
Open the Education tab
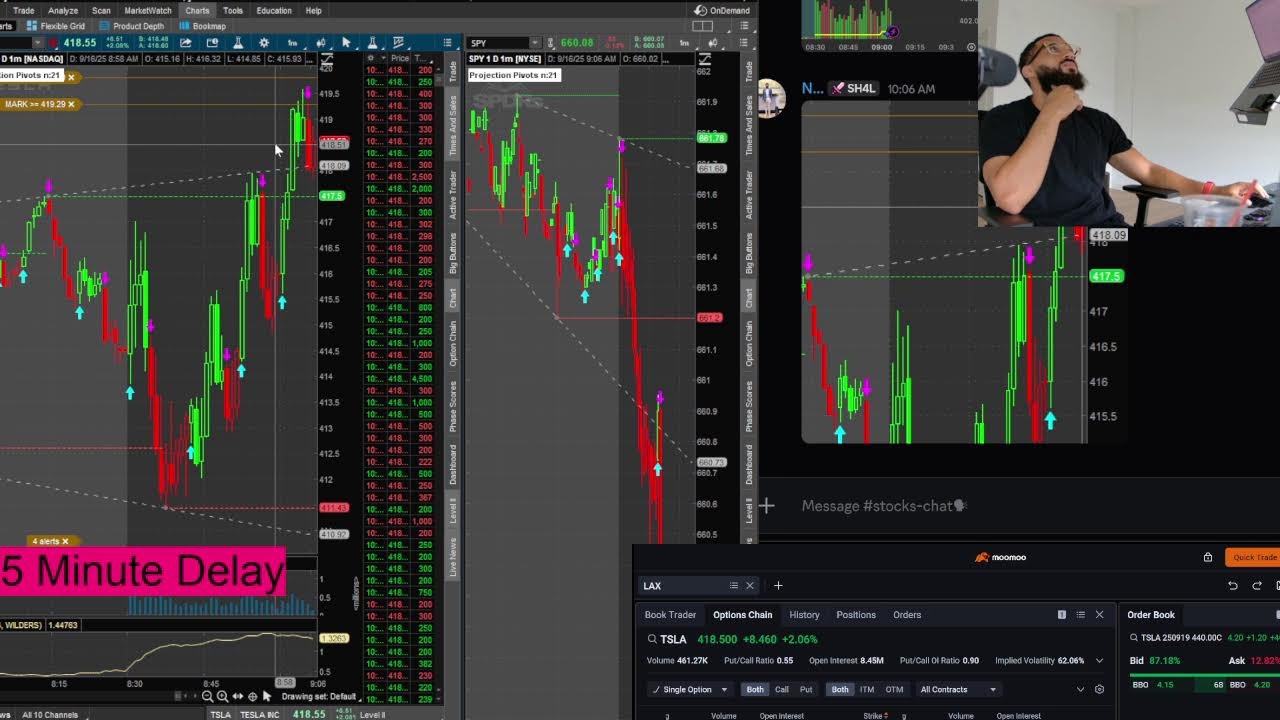click(274, 10)
